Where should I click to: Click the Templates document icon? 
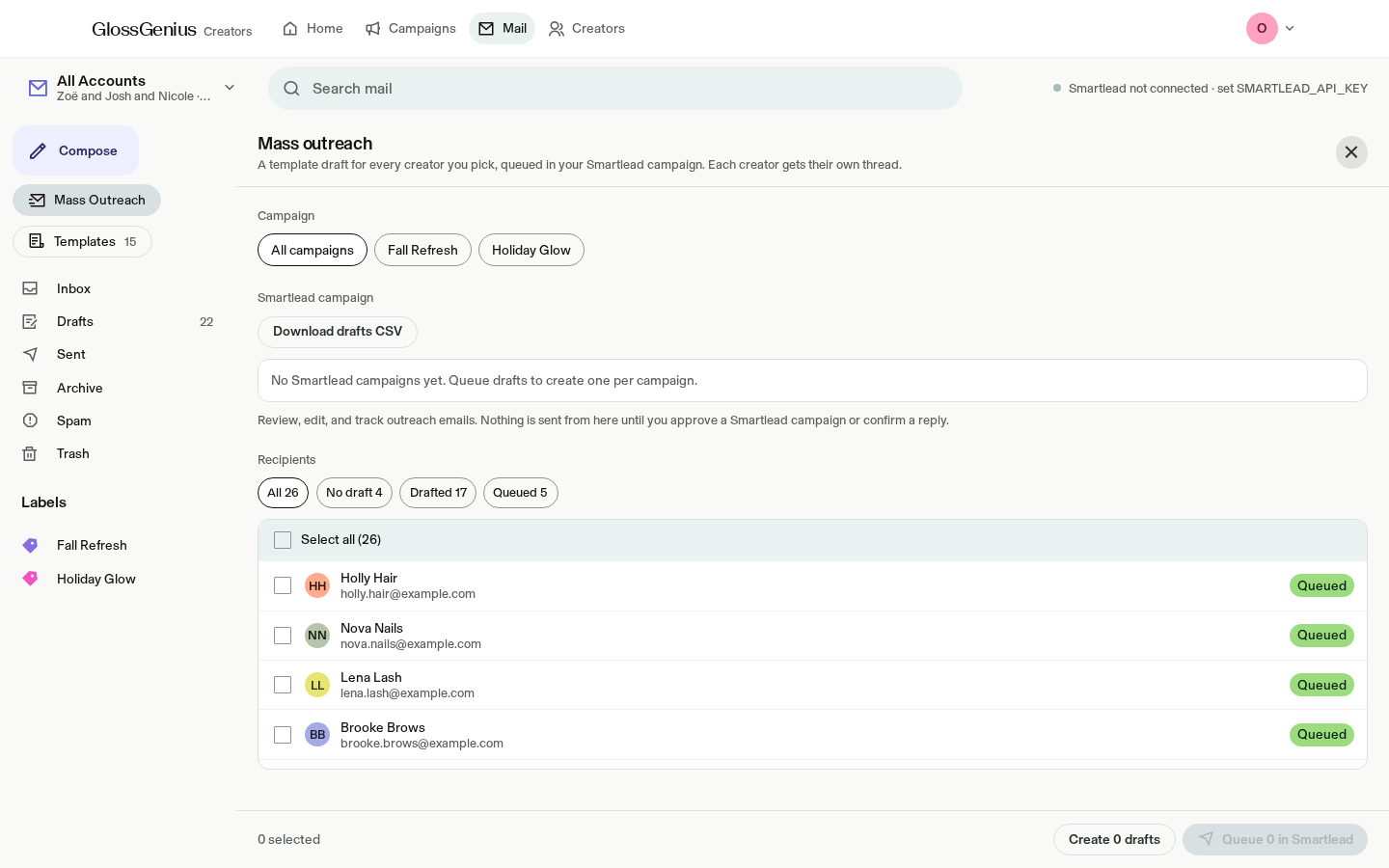(x=37, y=241)
